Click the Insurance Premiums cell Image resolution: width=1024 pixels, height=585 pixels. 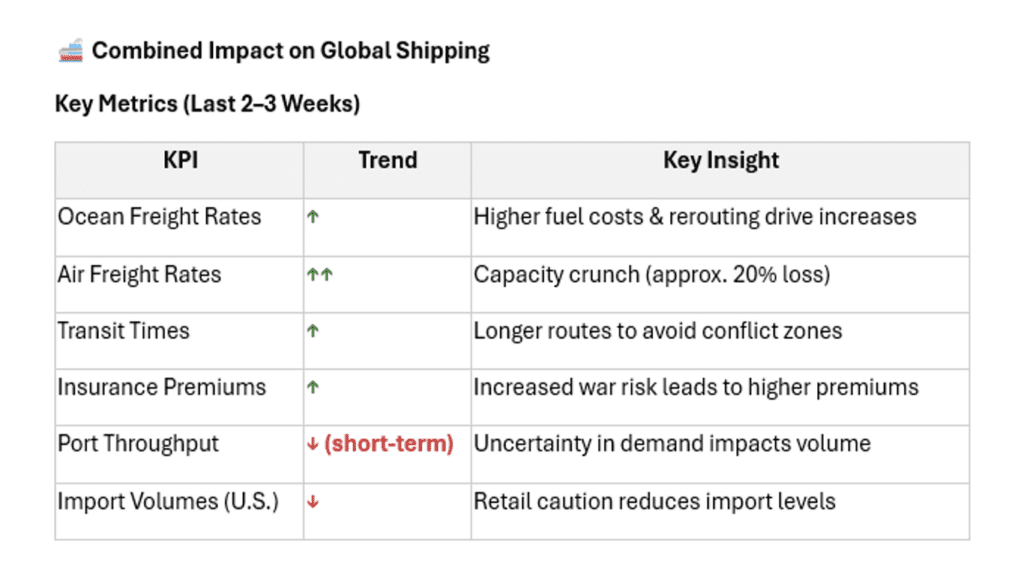[x=162, y=387]
